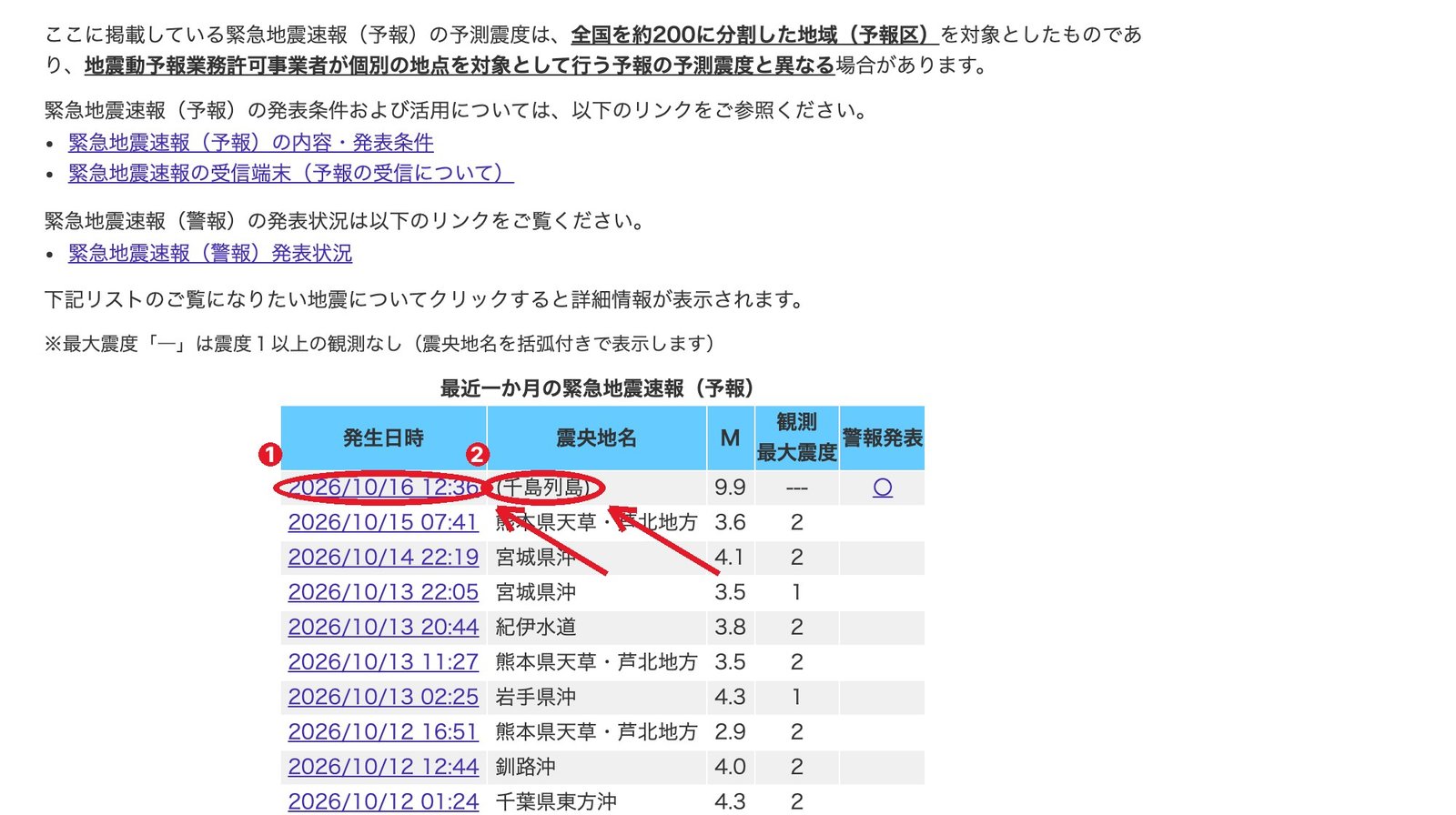Open earthquake entry 2026/10/12 12:44

coord(383,767)
